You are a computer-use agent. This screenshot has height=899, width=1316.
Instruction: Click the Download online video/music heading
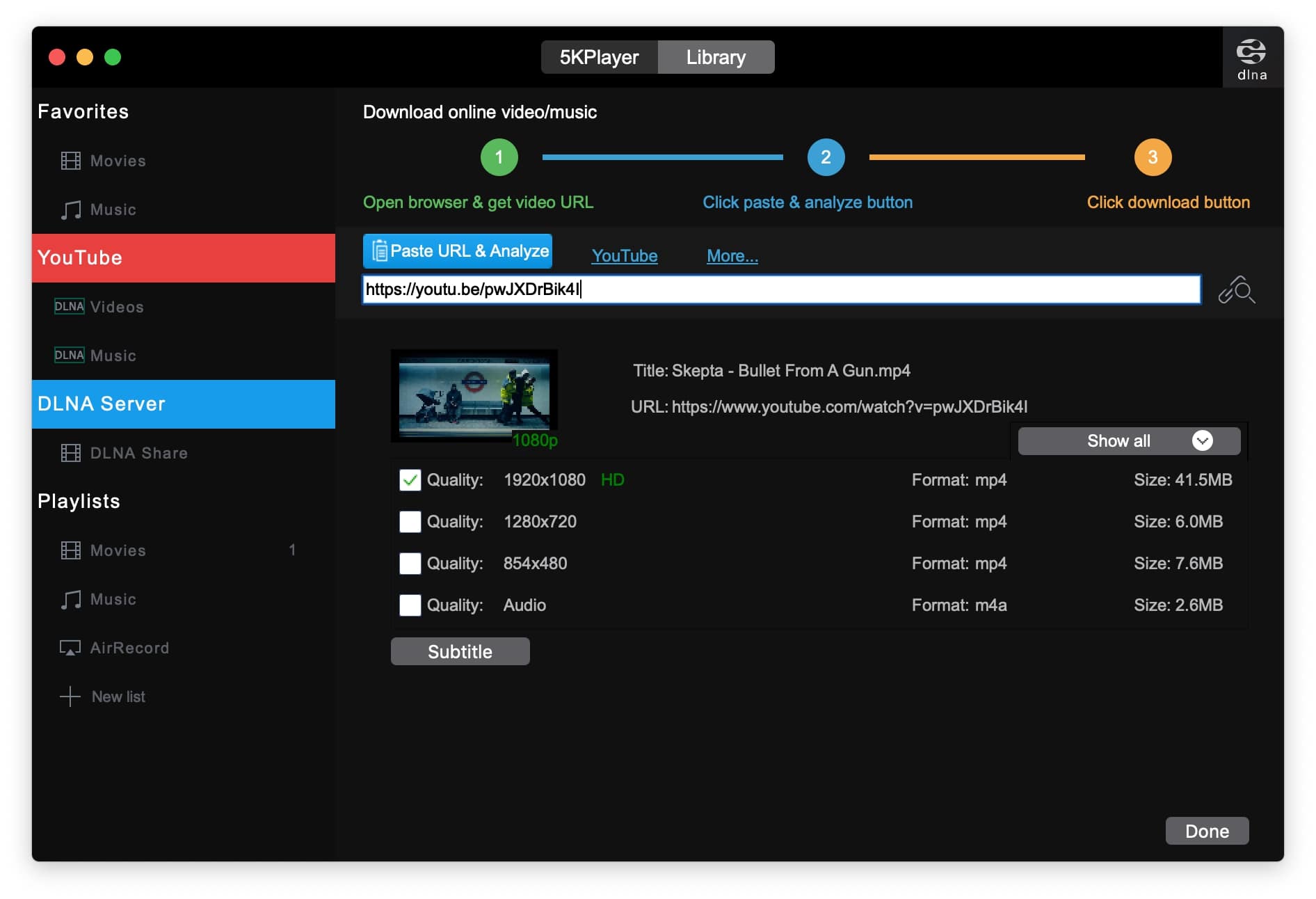point(480,112)
